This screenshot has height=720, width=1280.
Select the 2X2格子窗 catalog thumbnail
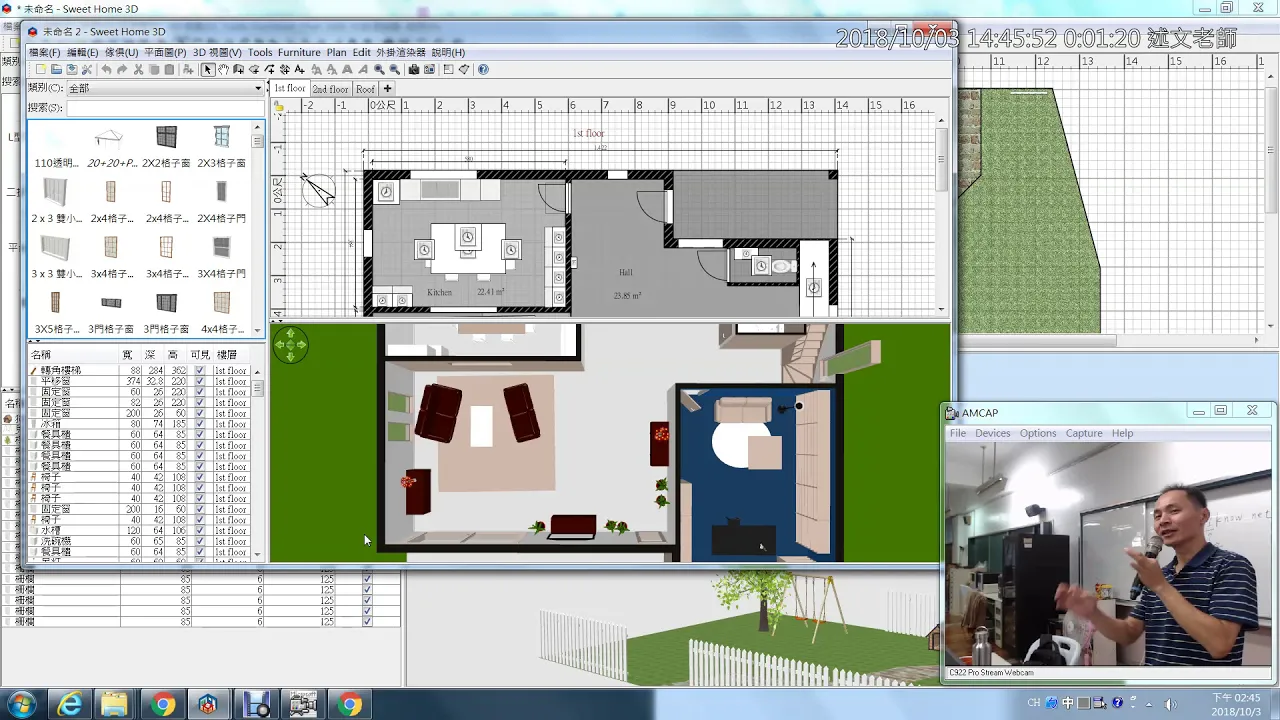(166, 146)
